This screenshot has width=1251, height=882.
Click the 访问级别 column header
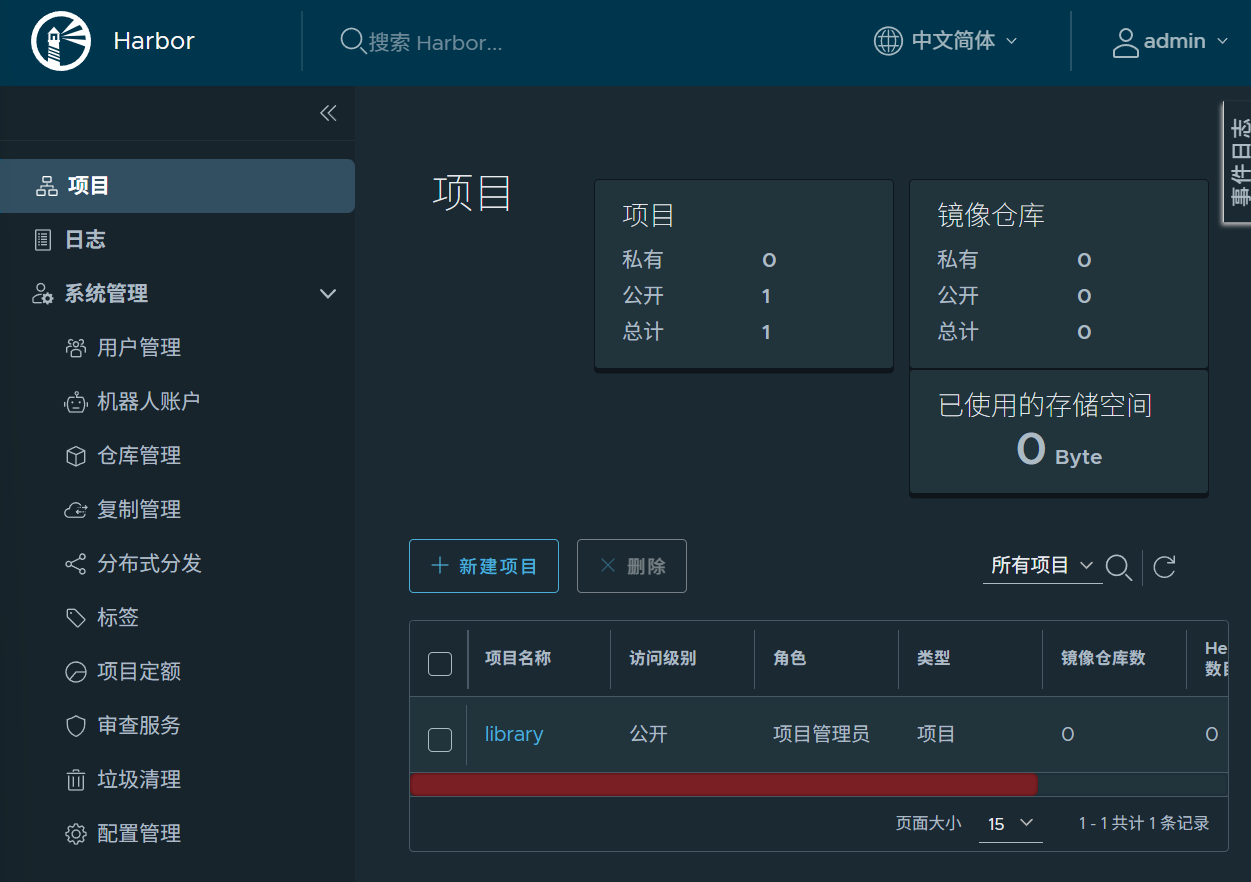click(x=662, y=658)
